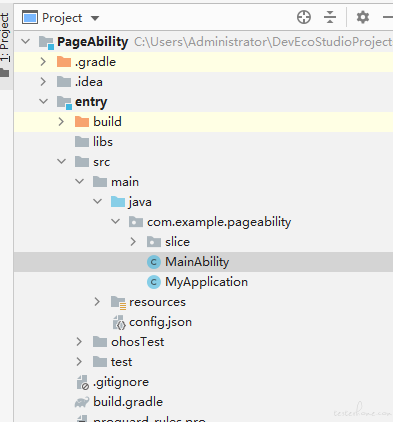Select the MainAbility class name

pos(197,262)
